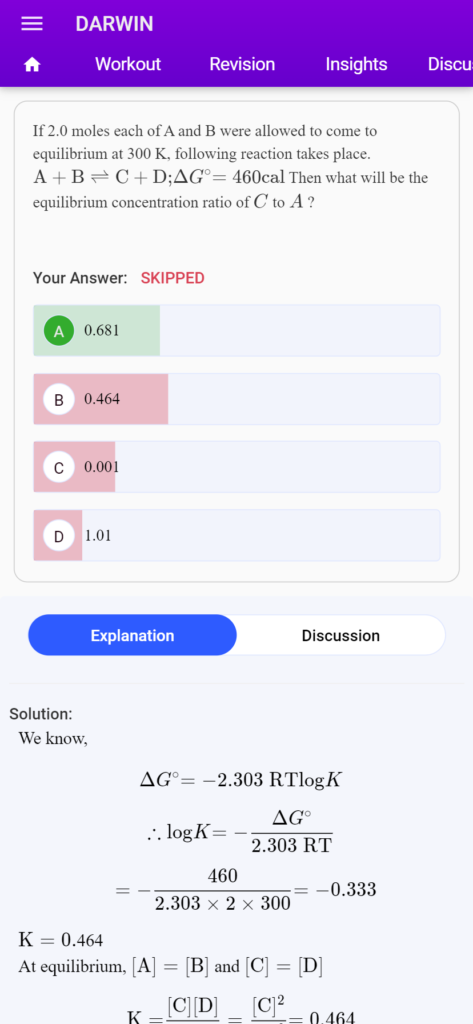473x1024 pixels.
Task: Show the Explanation section
Action: [x=132, y=635]
